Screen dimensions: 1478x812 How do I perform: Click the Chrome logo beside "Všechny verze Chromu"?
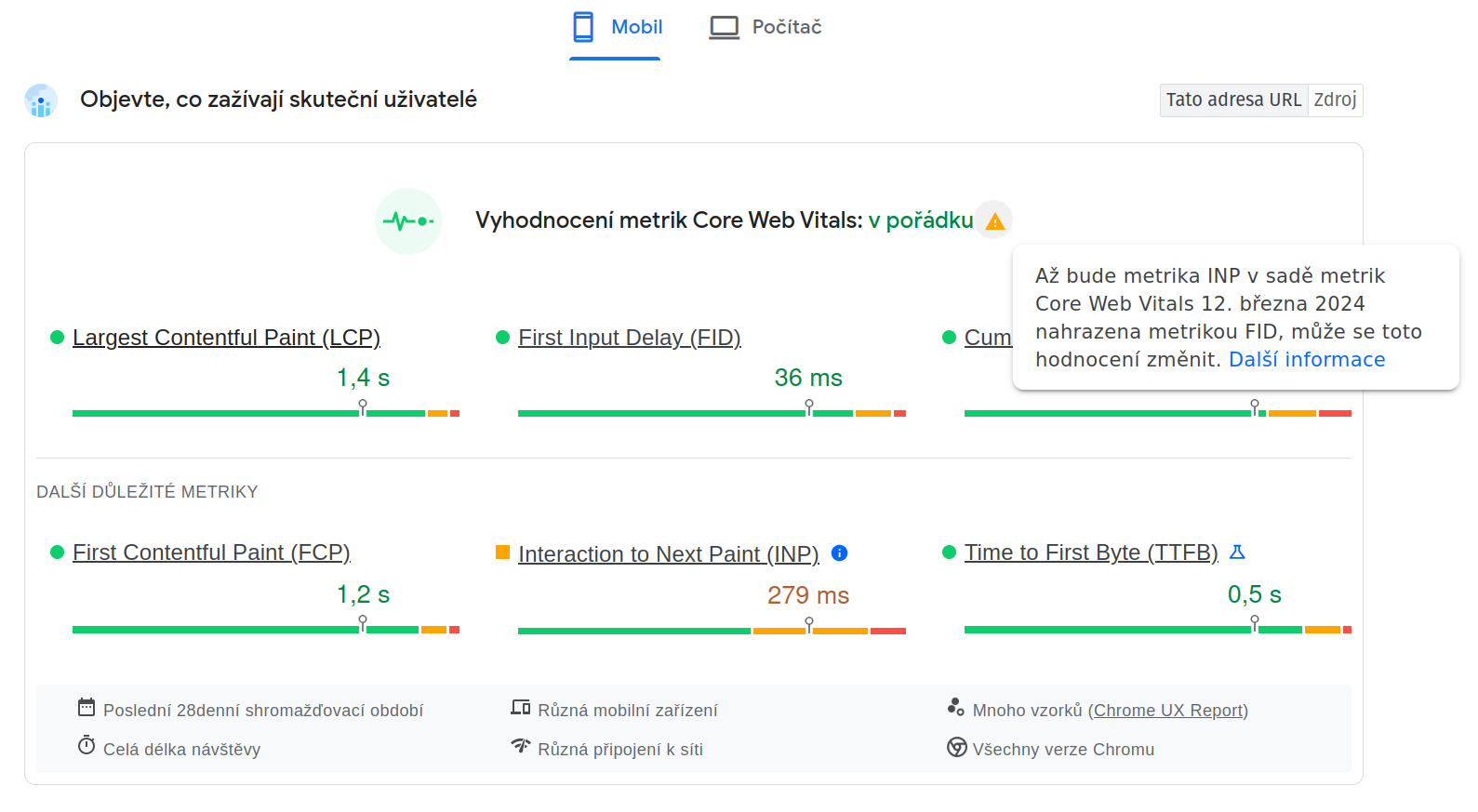point(955,748)
